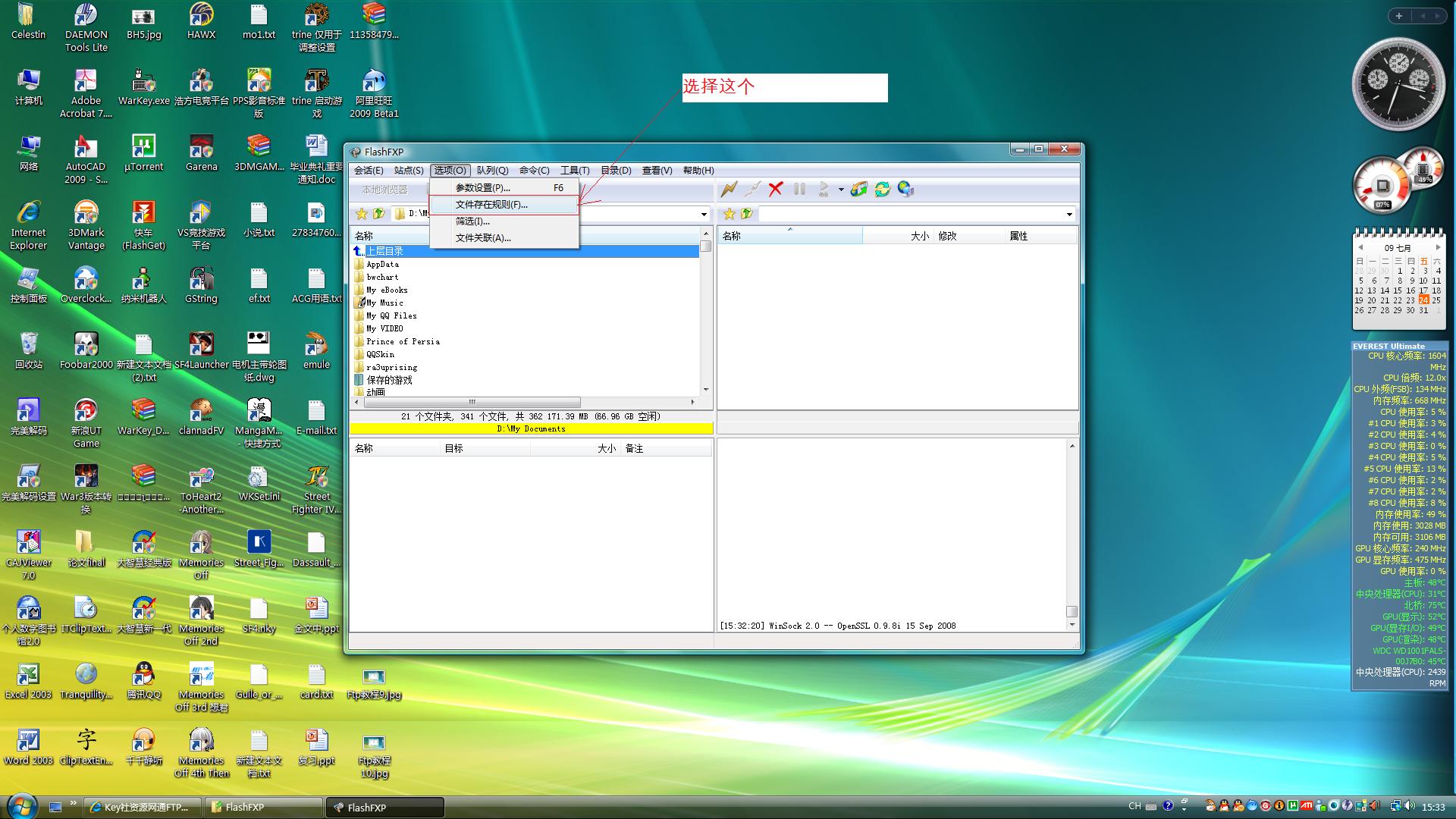Select the Prince of Persia folder

(403, 342)
